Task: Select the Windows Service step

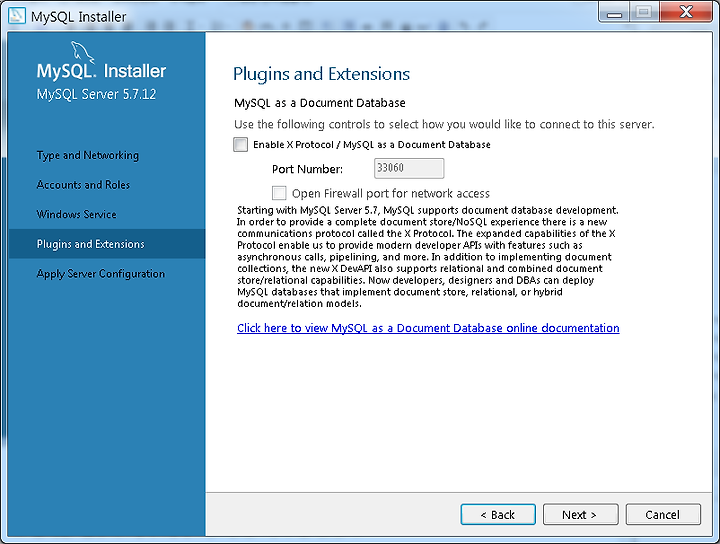Action: click(x=76, y=214)
